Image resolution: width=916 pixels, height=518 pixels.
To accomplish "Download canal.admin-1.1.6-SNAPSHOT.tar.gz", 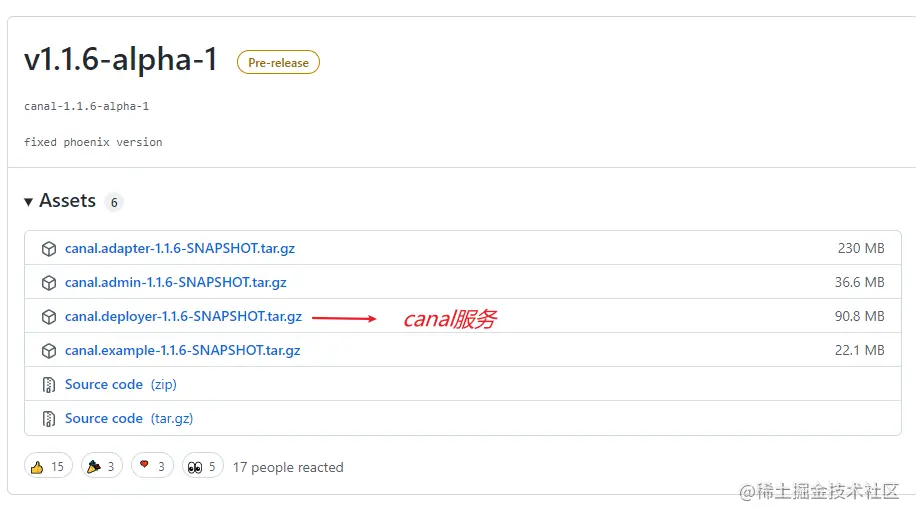I will 176,282.
